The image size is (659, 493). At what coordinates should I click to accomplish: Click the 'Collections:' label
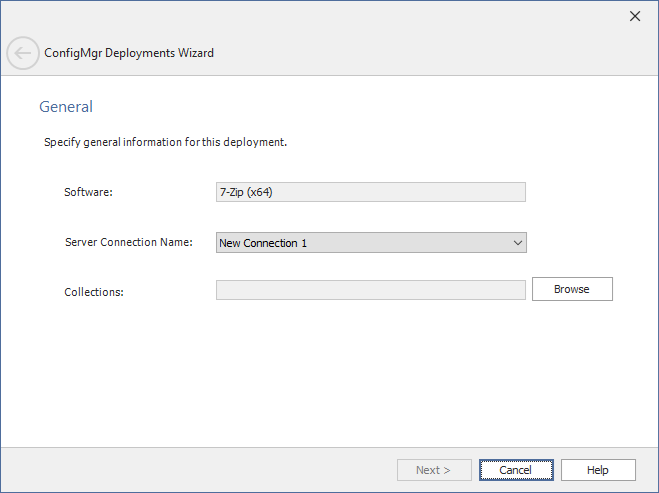(93, 292)
